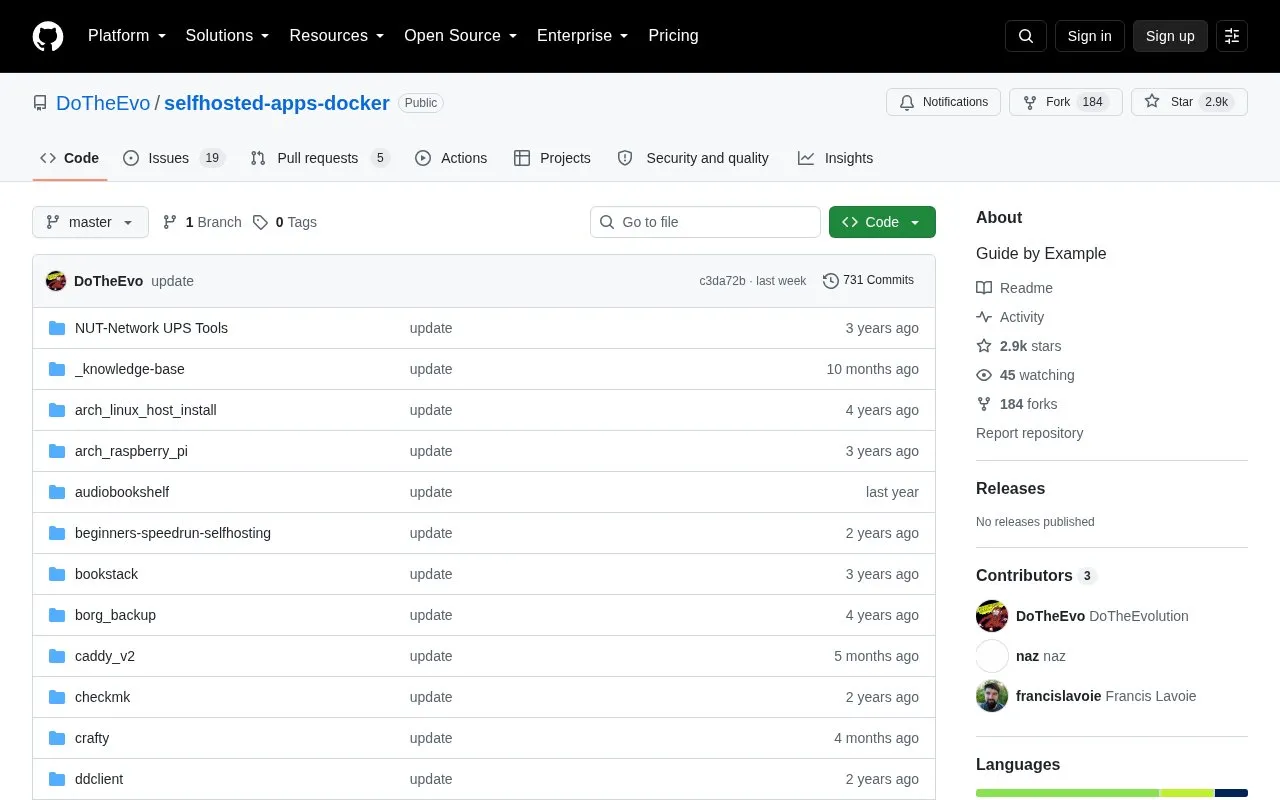Screen dimensions: 1280x800
Task: Click the _knowledge-base folder icon
Action: 57,369
